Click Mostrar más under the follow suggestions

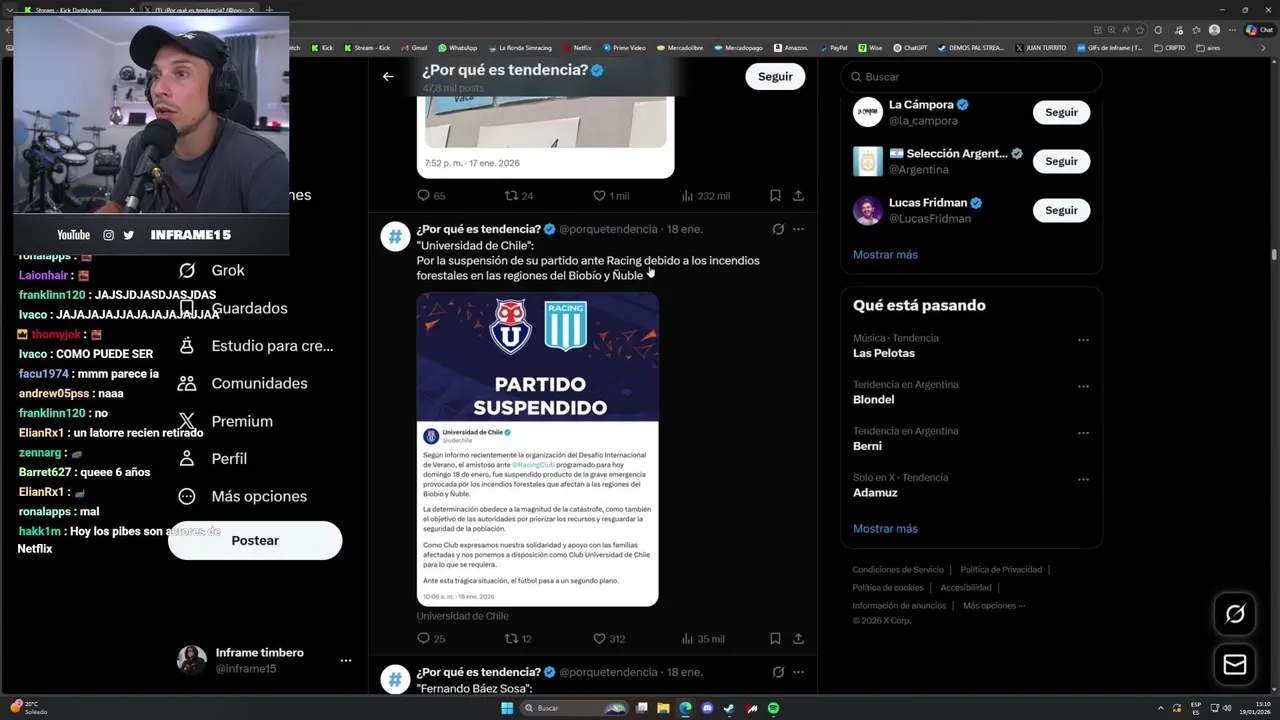(x=885, y=254)
